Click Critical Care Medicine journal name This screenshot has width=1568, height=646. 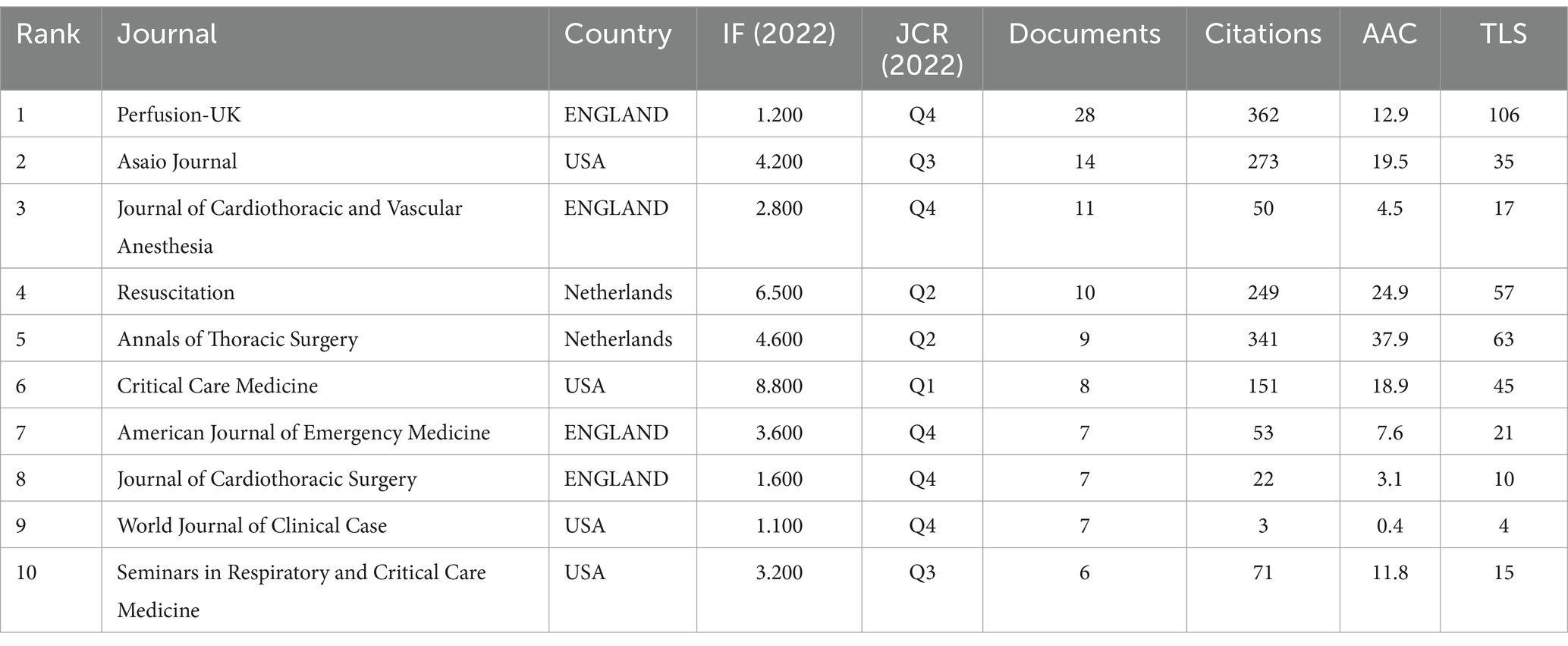[217, 386]
